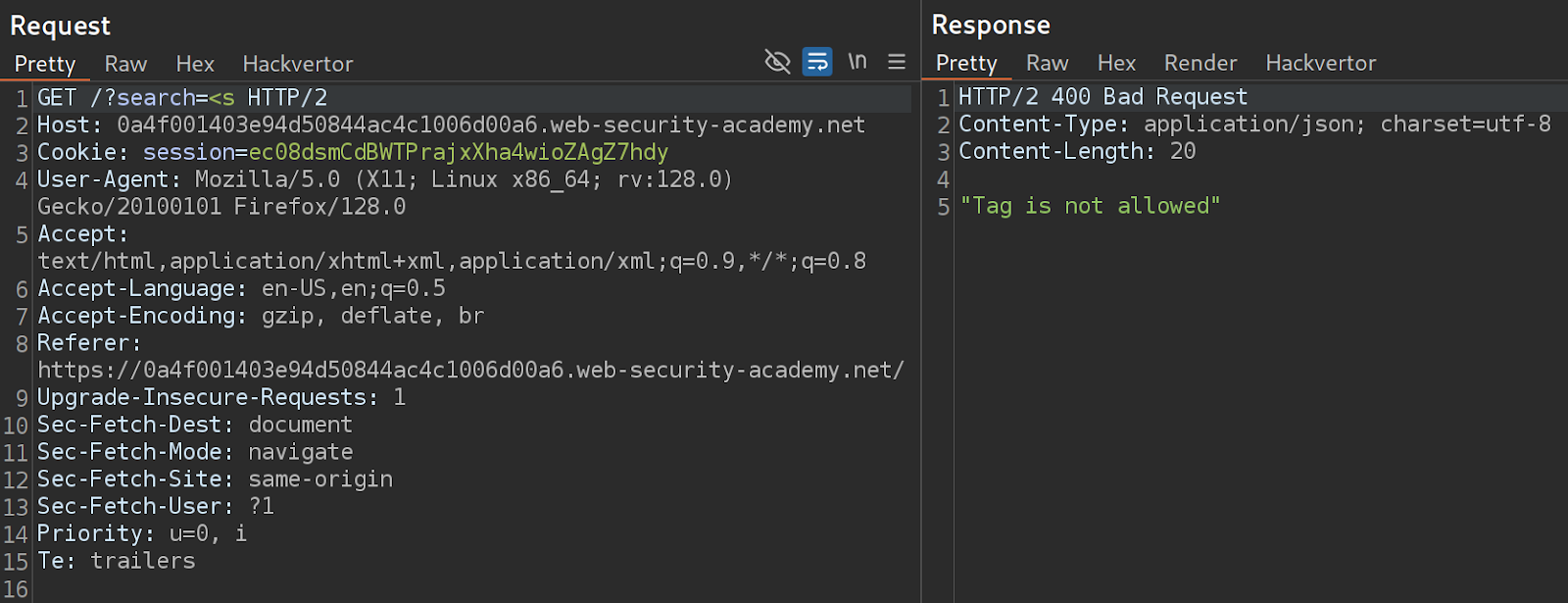Open the Request Raw tab
This screenshot has width=1568, height=603.
(x=125, y=64)
